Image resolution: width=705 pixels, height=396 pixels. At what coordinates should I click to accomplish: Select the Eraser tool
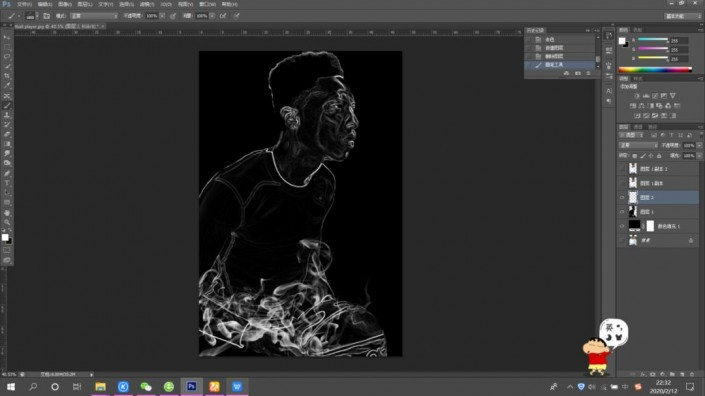(x=7, y=134)
